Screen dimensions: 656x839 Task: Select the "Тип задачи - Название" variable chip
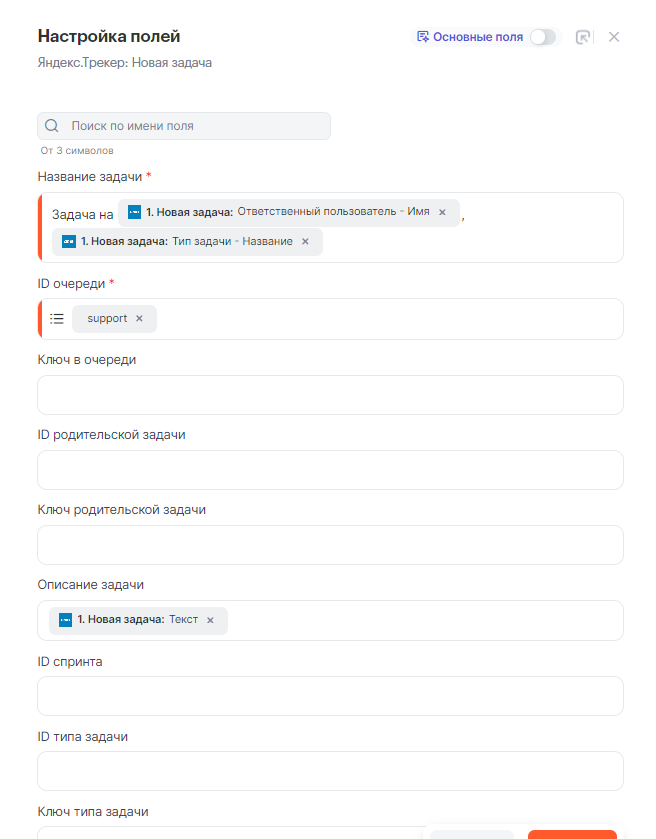pos(185,241)
